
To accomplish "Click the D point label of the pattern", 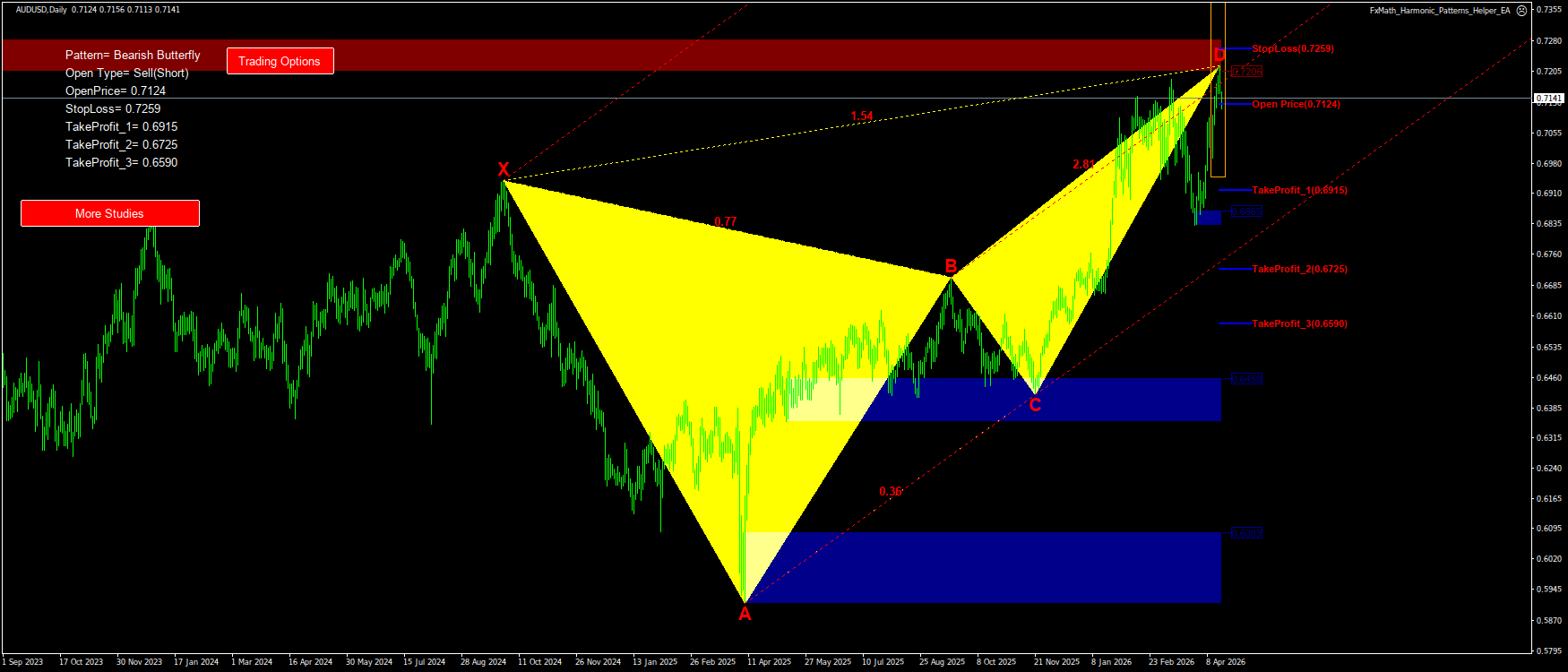I will [1219, 56].
